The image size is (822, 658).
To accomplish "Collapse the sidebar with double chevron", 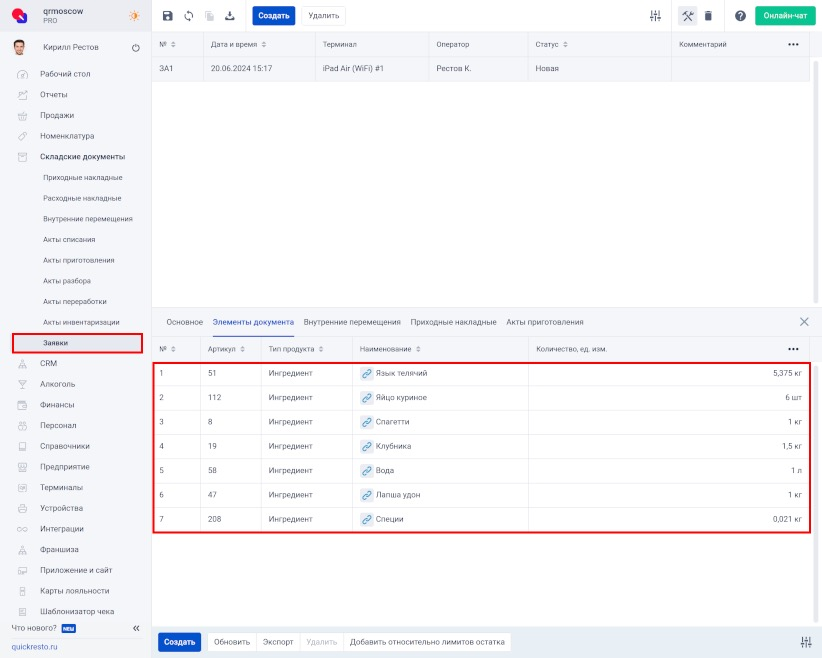I will click(136, 628).
